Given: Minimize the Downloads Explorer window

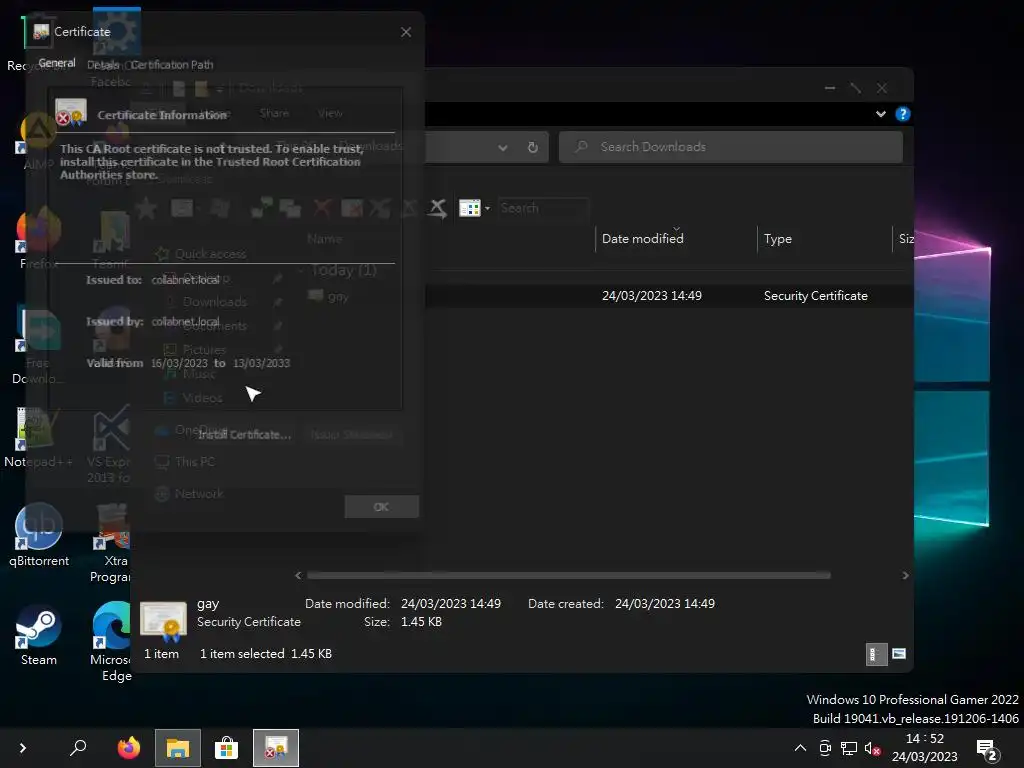Looking at the screenshot, I should coord(829,88).
